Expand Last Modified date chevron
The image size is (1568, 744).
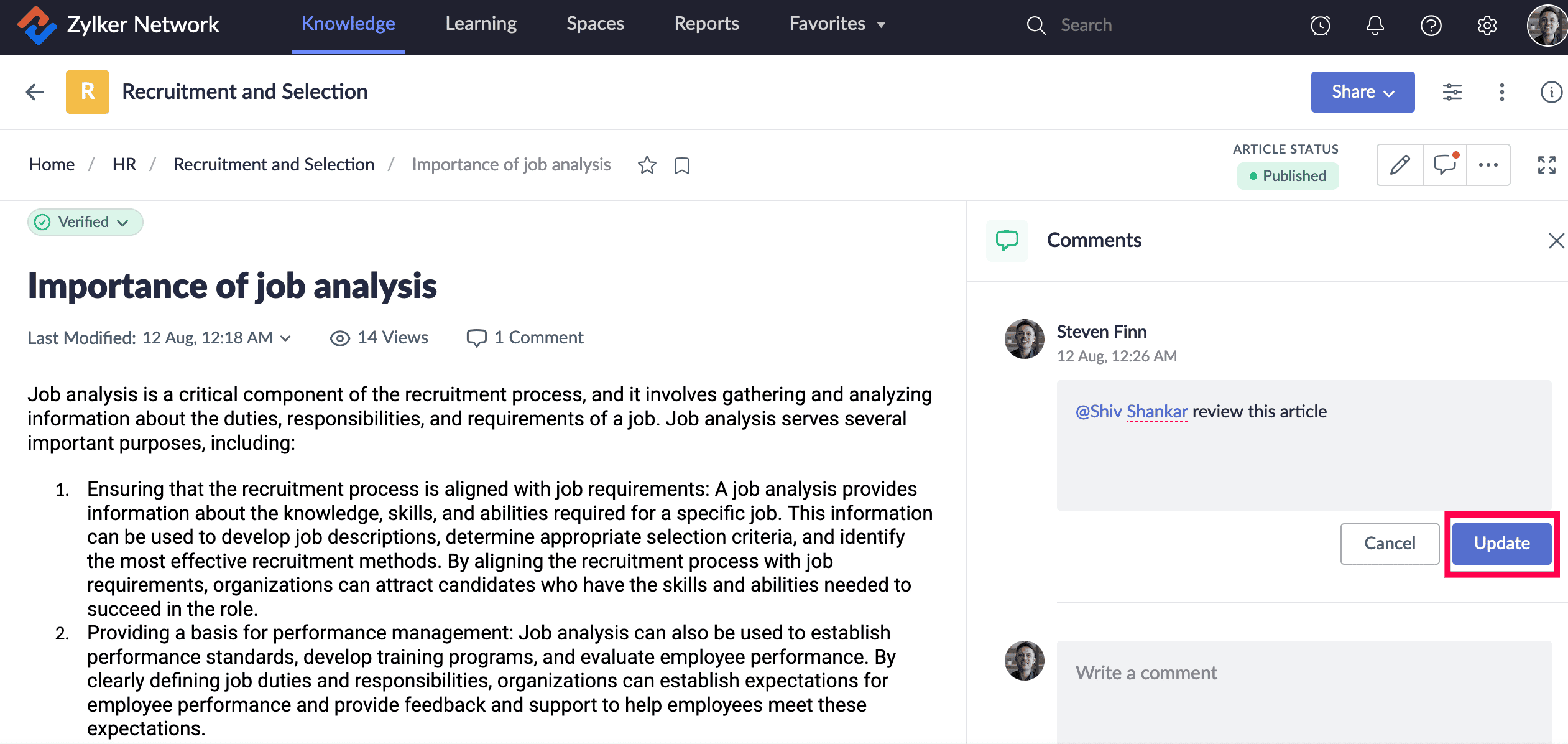[x=285, y=338]
